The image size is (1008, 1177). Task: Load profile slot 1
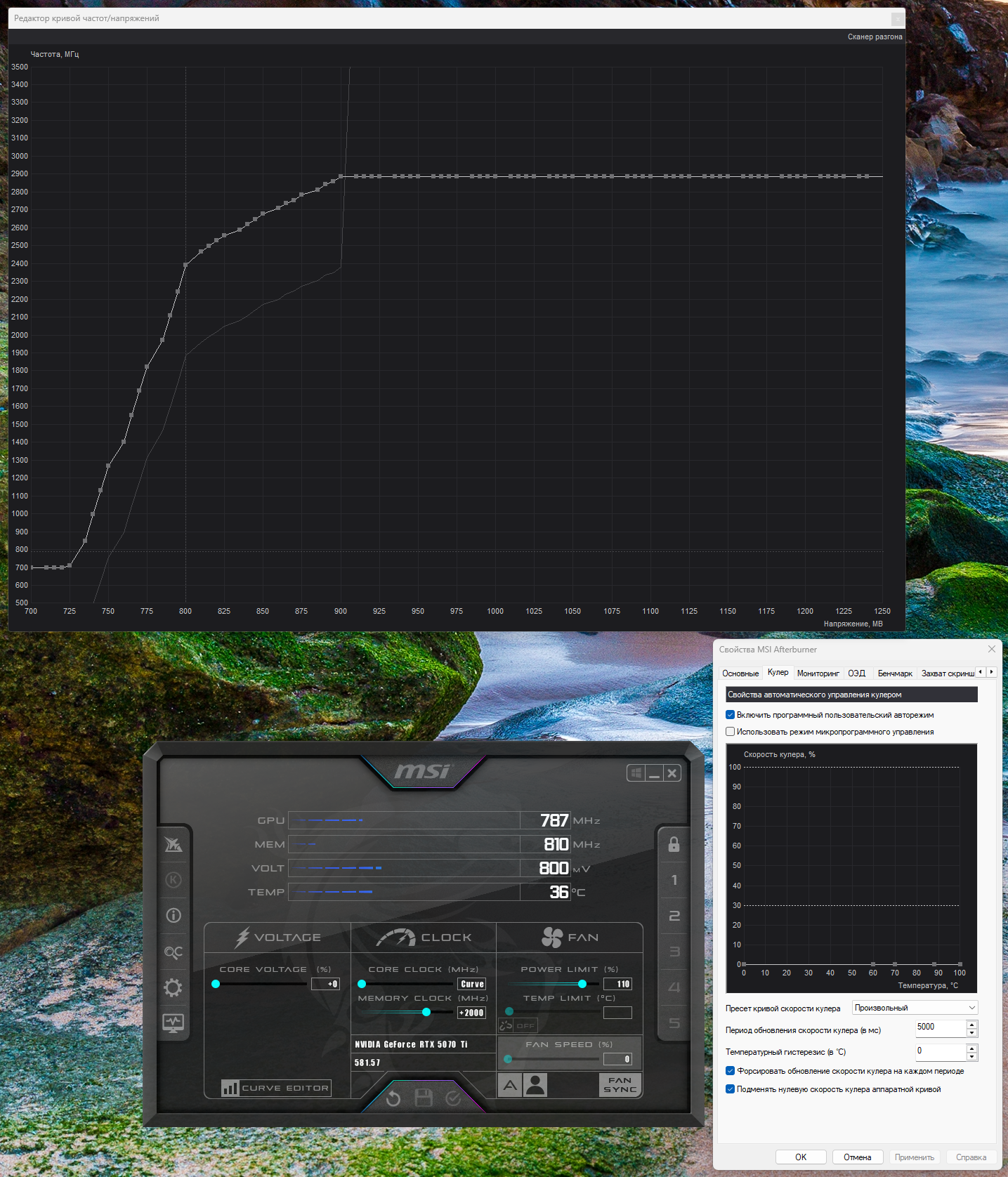coord(674,880)
